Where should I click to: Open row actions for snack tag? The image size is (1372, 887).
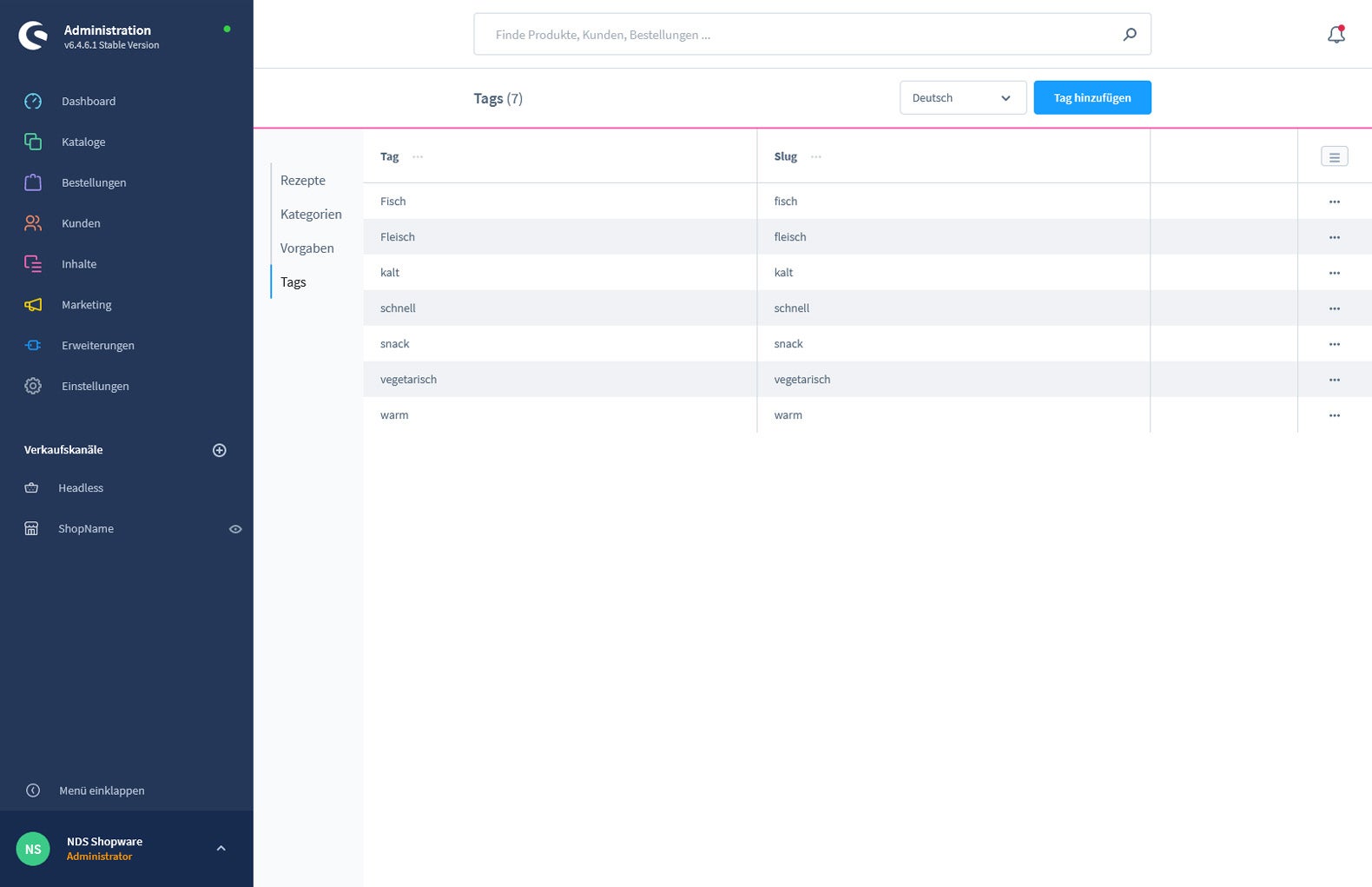coord(1335,344)
